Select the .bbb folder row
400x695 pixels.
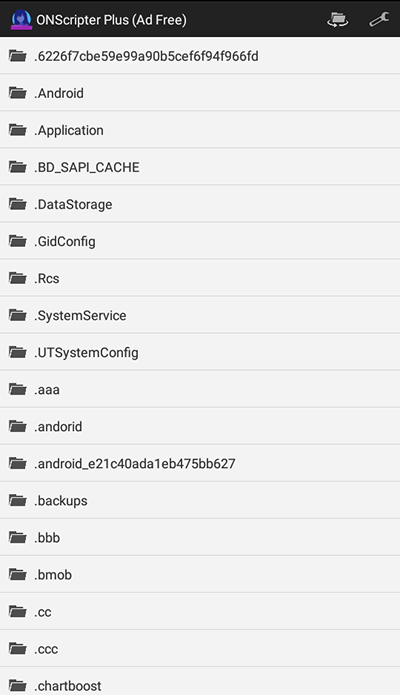200,538
